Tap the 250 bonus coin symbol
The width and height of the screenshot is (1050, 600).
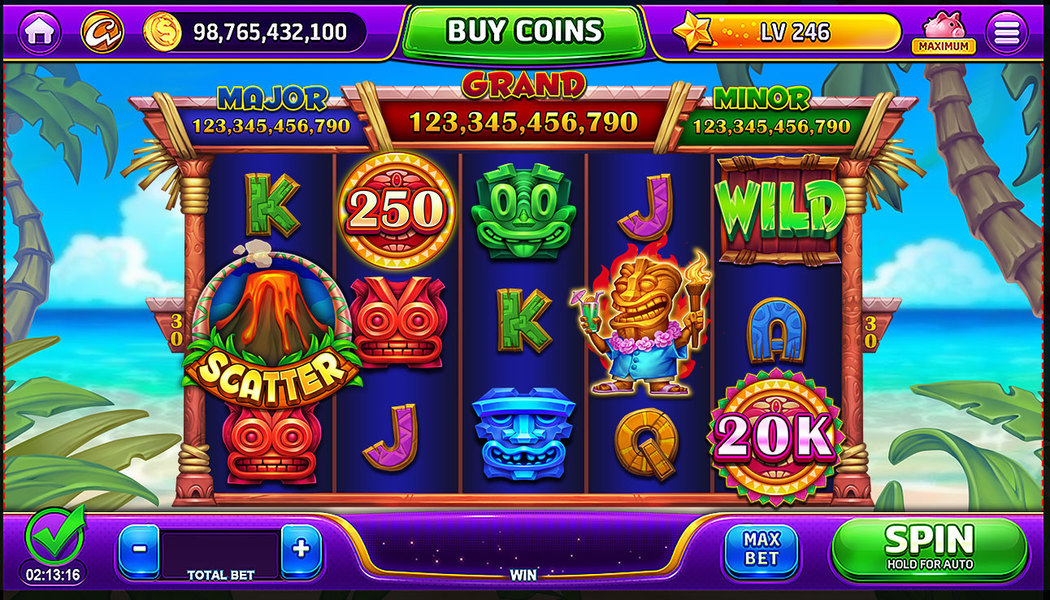click(x=396, y=210)
